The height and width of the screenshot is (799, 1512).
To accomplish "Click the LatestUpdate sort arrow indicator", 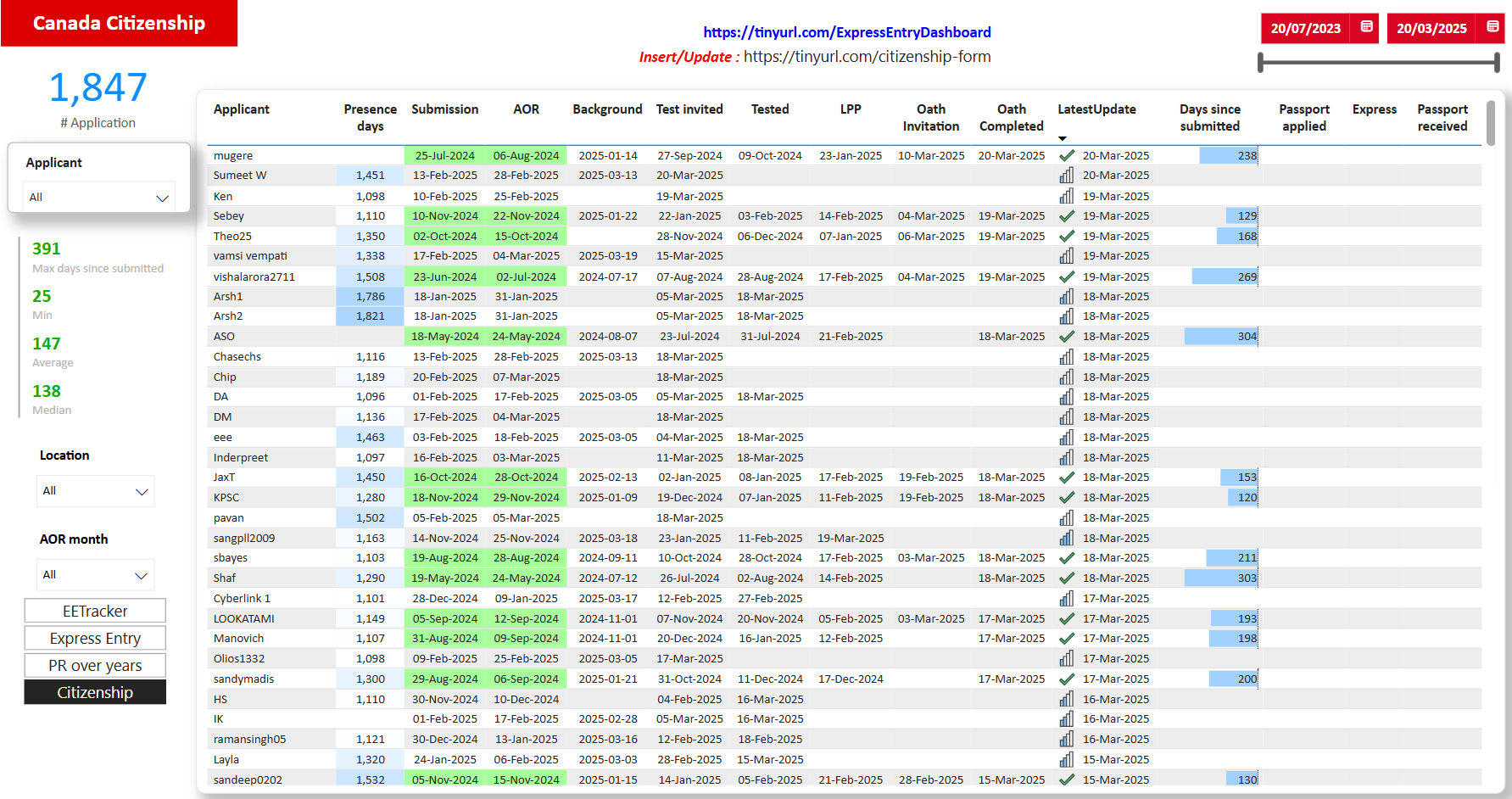I will tap(1063, 138).
